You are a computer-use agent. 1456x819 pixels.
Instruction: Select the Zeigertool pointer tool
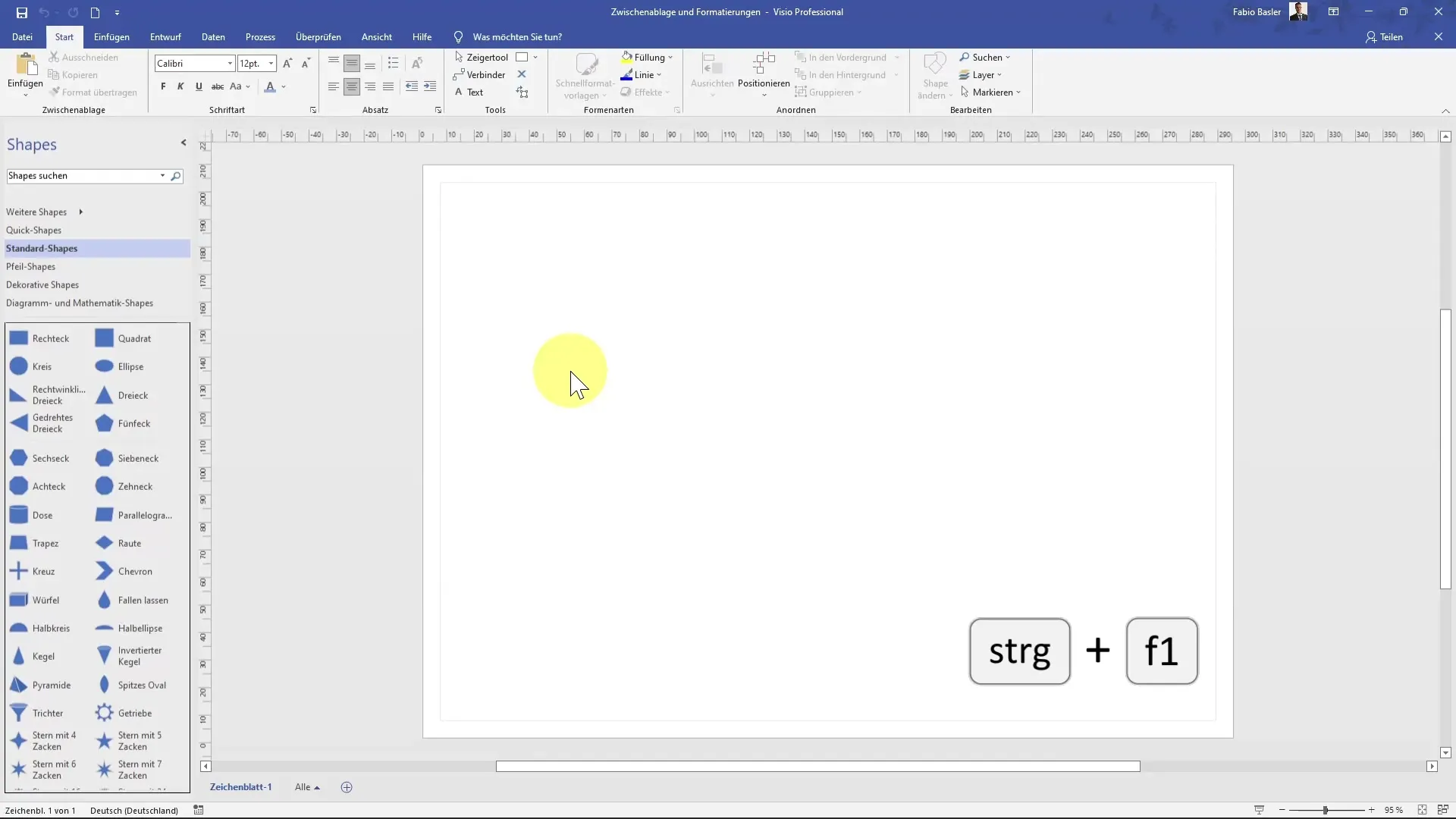click(481, 58)
